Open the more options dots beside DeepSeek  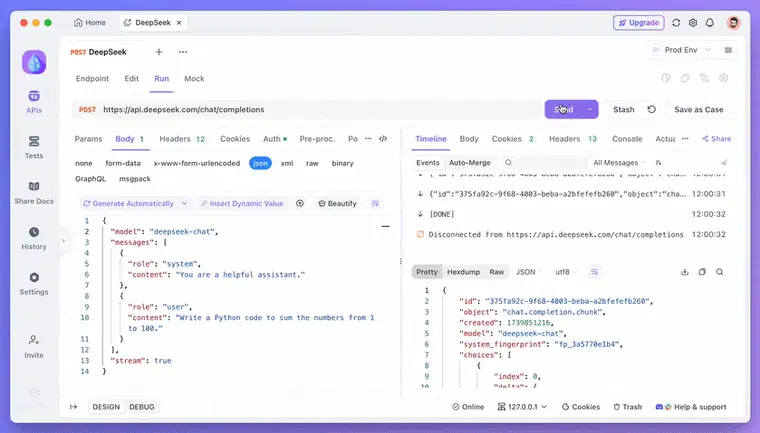[183, 52]
